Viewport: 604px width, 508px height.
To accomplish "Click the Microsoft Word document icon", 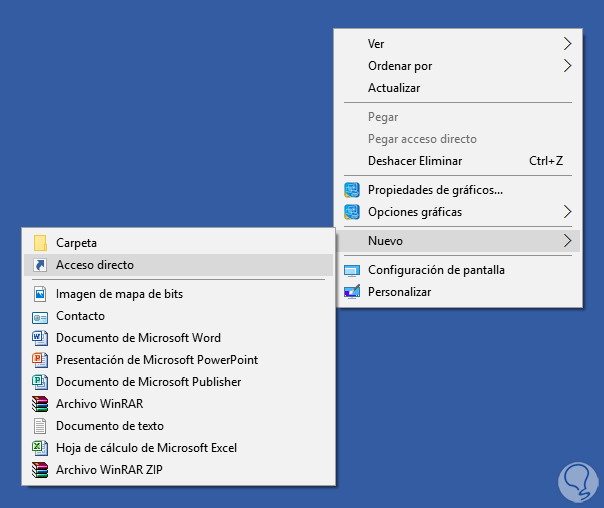I will [40, 338].
